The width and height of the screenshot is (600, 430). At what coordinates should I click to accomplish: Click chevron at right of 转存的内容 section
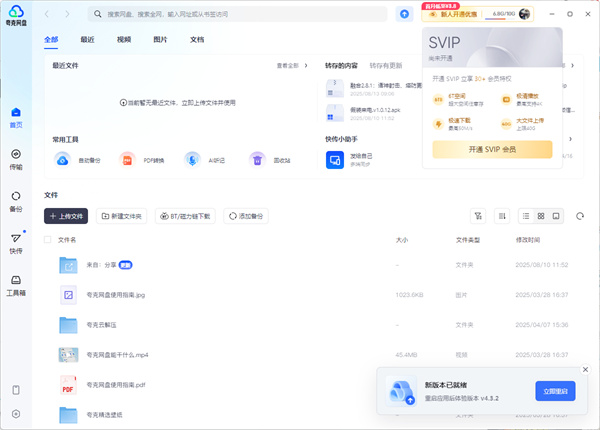coord(572,66)
